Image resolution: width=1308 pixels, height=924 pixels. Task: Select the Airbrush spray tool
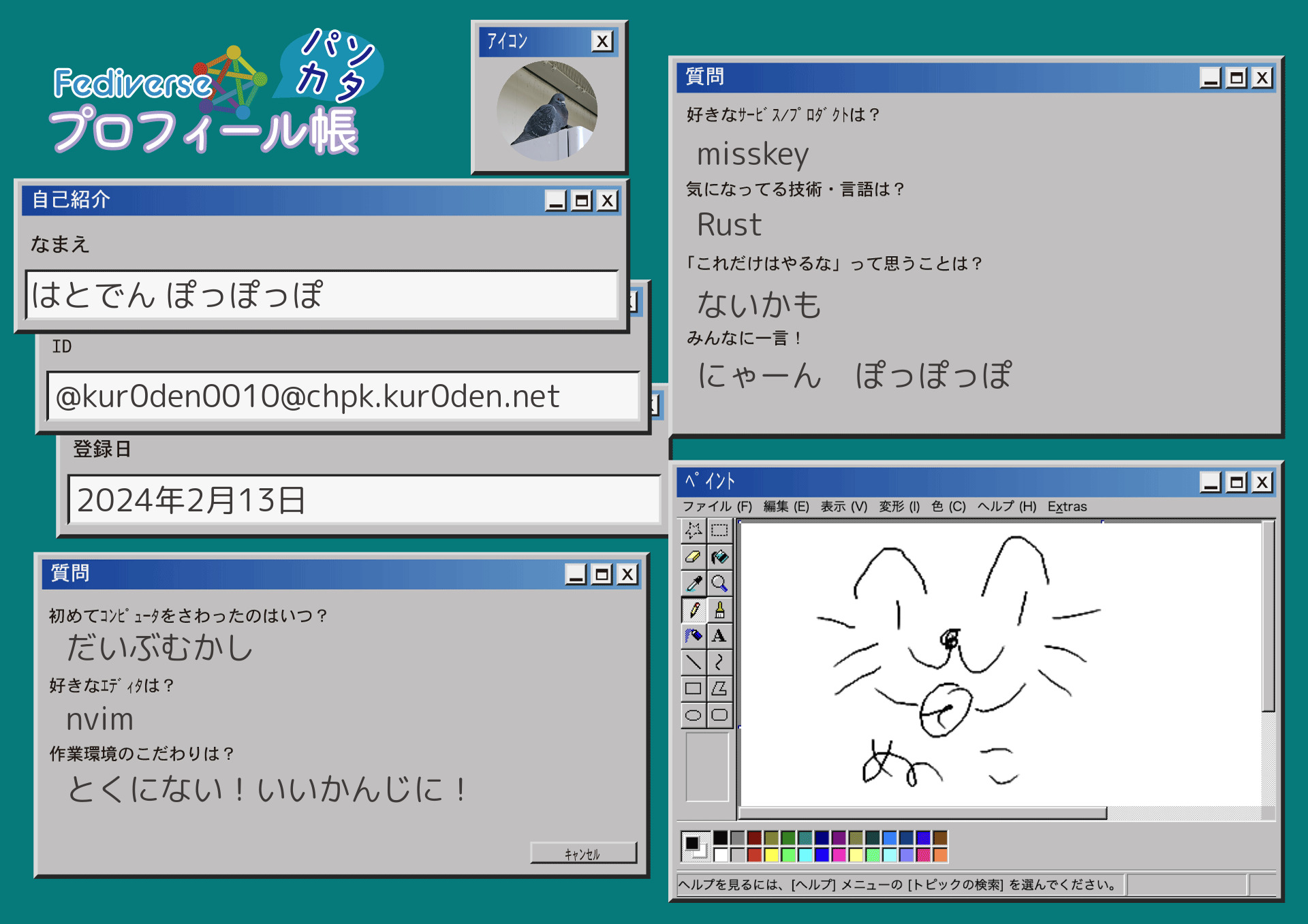click(693, 636)
